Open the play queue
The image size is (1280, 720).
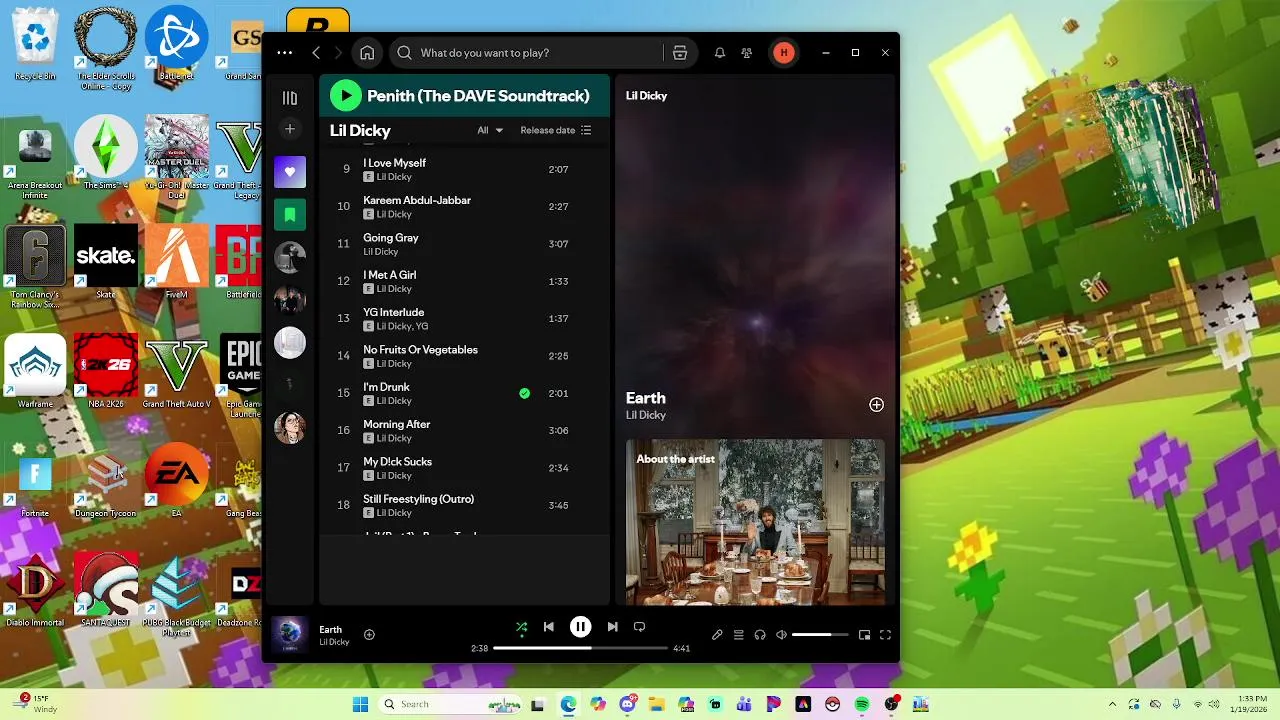(739, 635)
